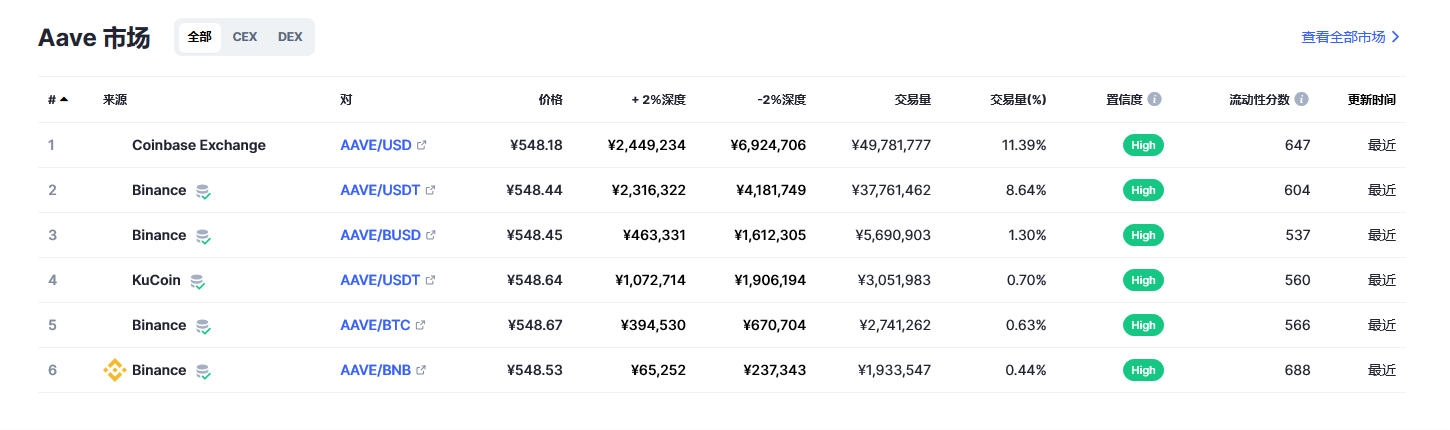The height and width of the screenshot is (430, 1450).
Task: Click the volume ¥37,761,462
Action: [891, 190]
